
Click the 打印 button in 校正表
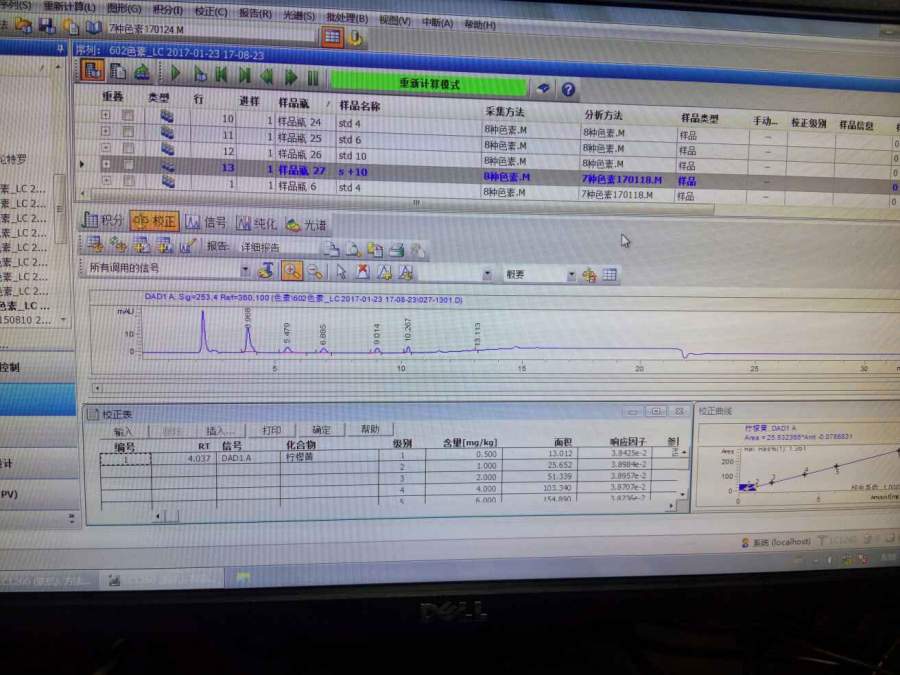(x=271, y=430)
